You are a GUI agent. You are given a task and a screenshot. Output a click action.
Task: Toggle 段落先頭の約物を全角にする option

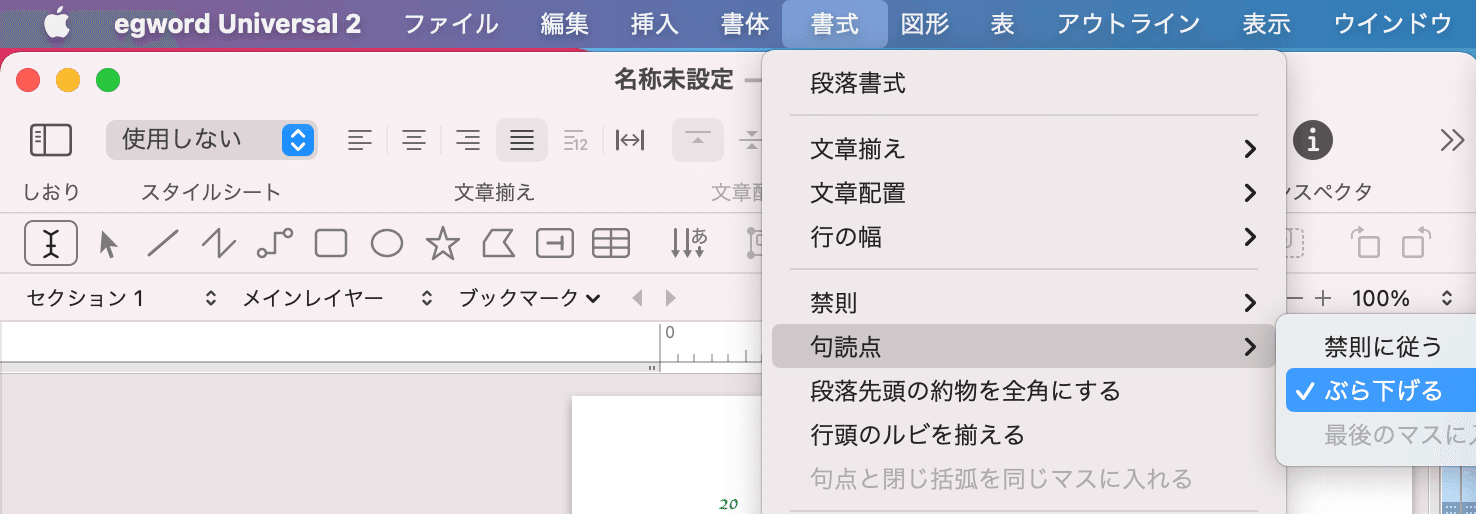pyautogui.click(x=1024, y=390)
